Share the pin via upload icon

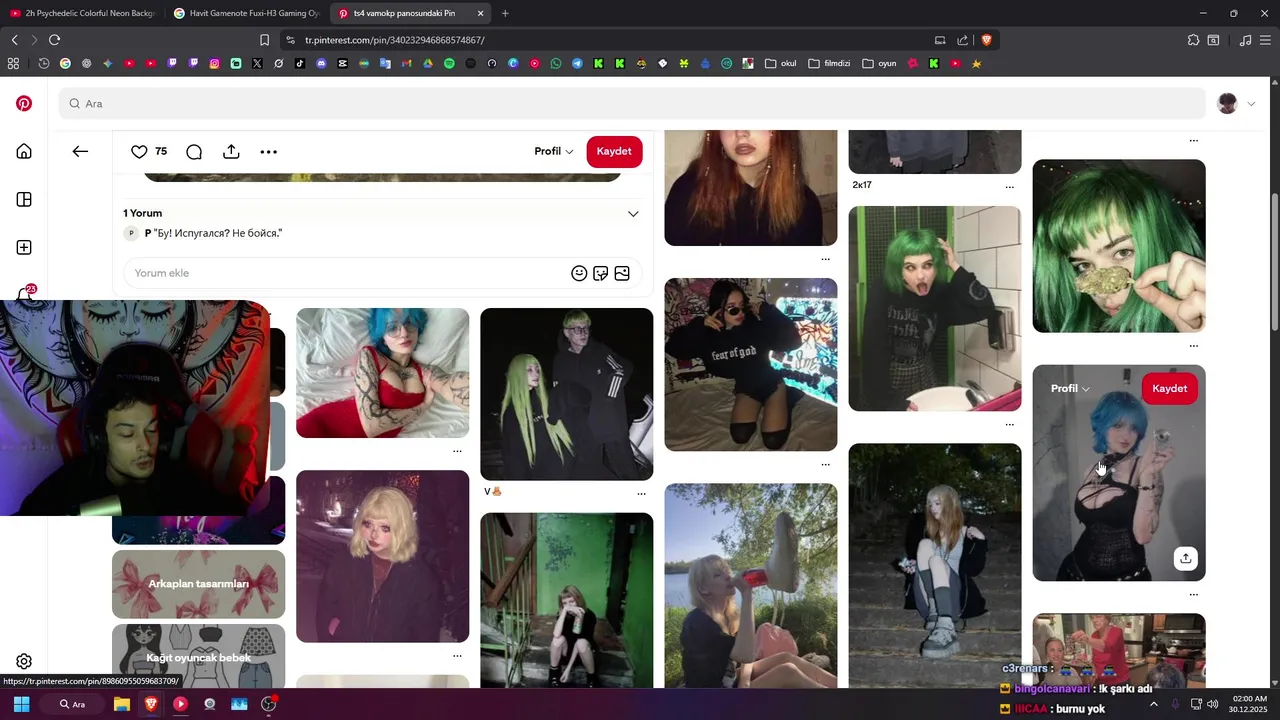pos(231,151)
